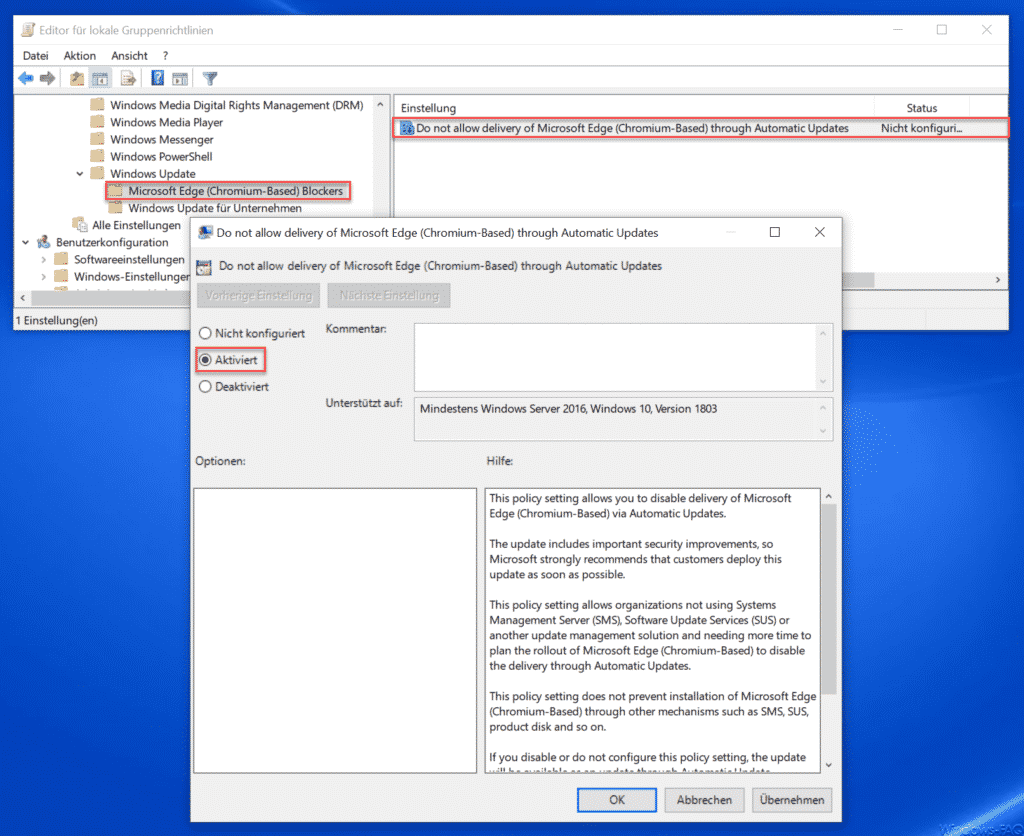Click the dialog title bar policy icon
Screen dimensions: 1024x836
[x=205, y=233]
